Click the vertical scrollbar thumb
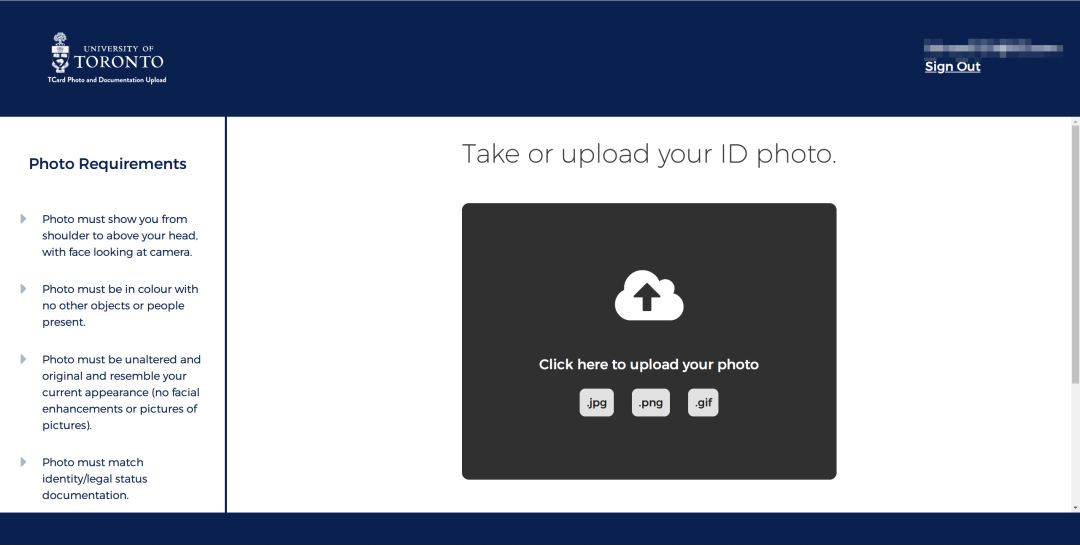Image resolution: width=1080 pixels, height=545 pixels. (x=1075, y=254)
